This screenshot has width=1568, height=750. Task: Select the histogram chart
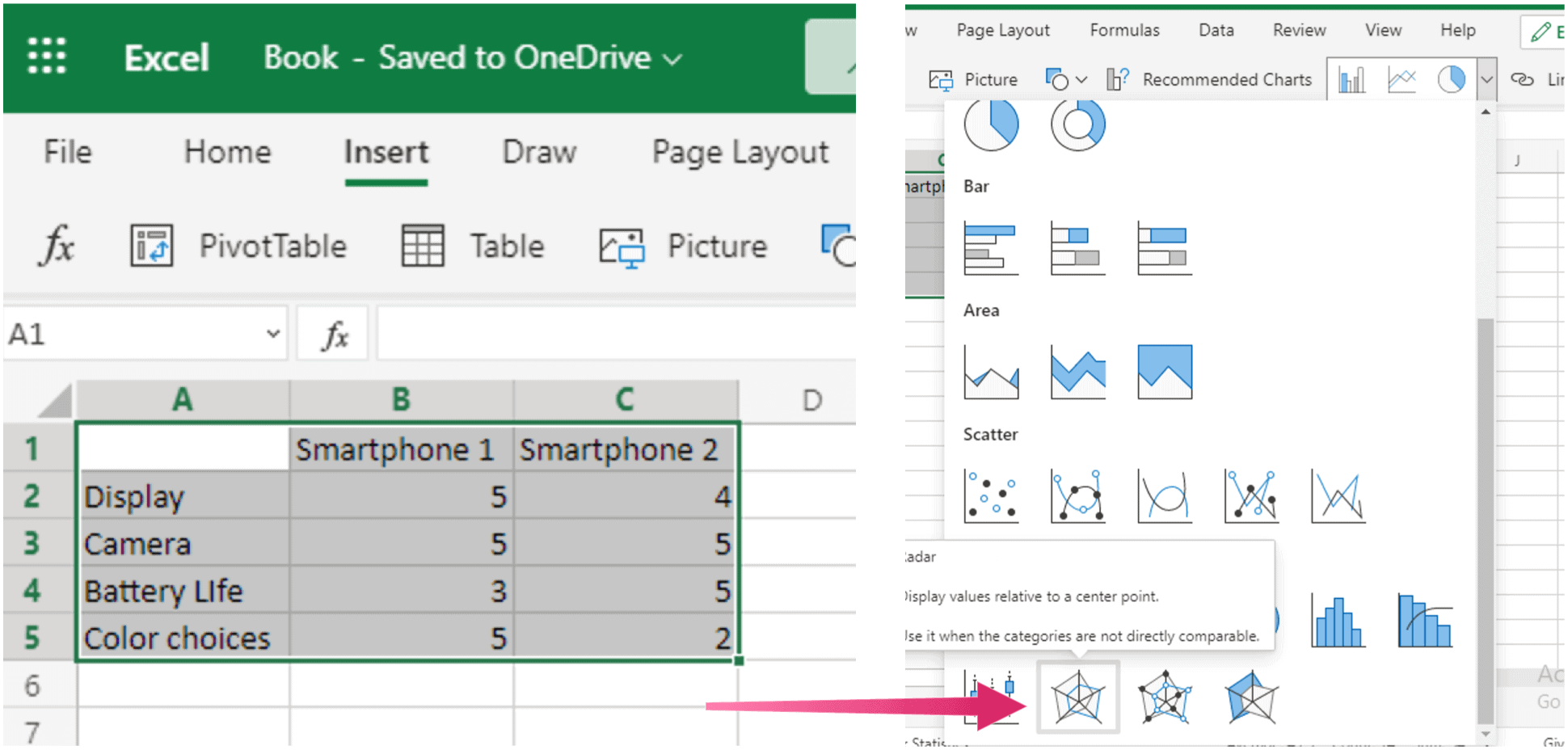(1338, 621)
